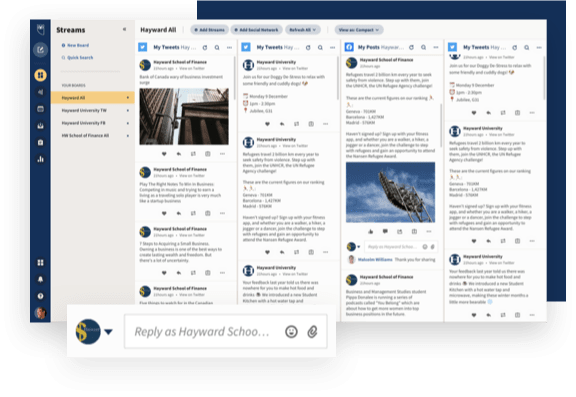Open more options for My Posts stream
576x397 pixels.
pyautogui.click(x=436, y=47)
